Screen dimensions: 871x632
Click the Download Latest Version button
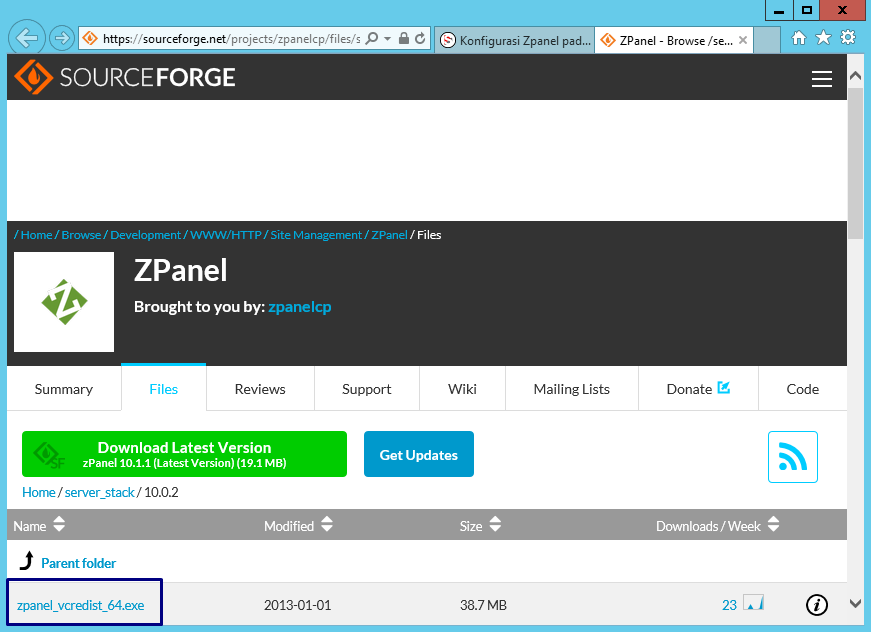tap(184, 454)
